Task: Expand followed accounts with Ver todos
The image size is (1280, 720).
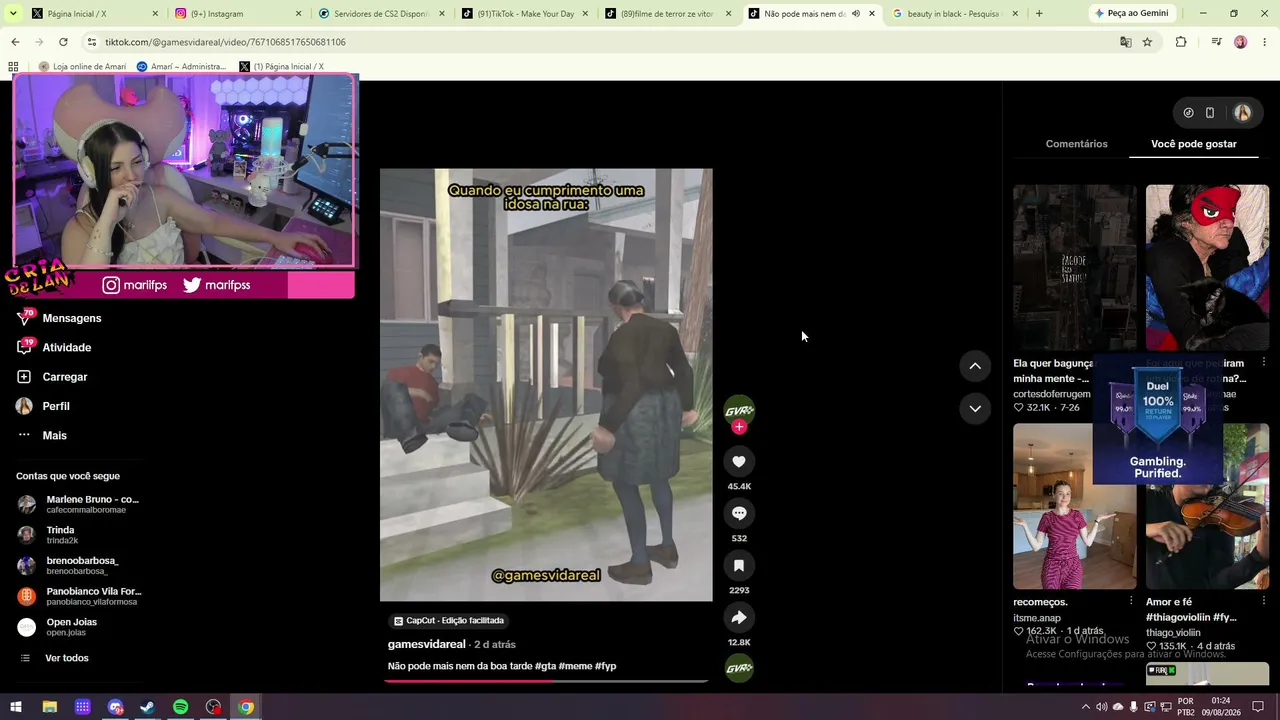Action: tap(66, 658)
